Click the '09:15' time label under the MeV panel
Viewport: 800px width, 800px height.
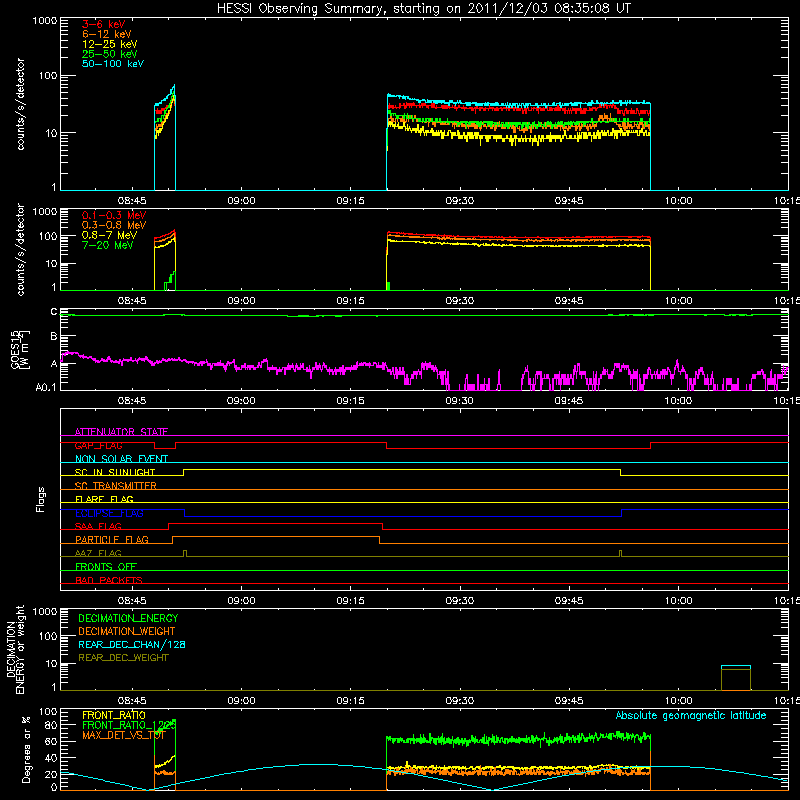coord(351,301)
